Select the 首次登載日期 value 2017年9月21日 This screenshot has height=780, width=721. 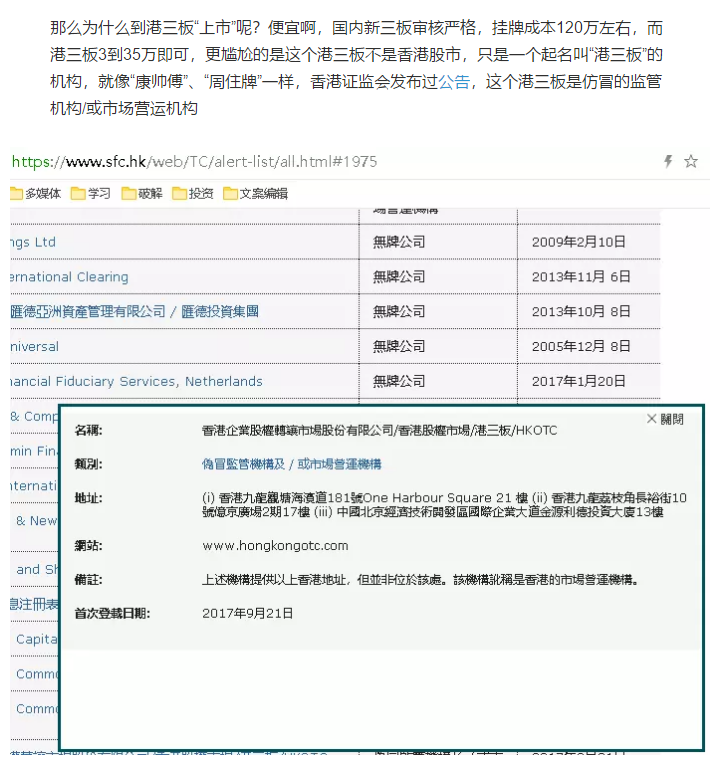[247, 613]
